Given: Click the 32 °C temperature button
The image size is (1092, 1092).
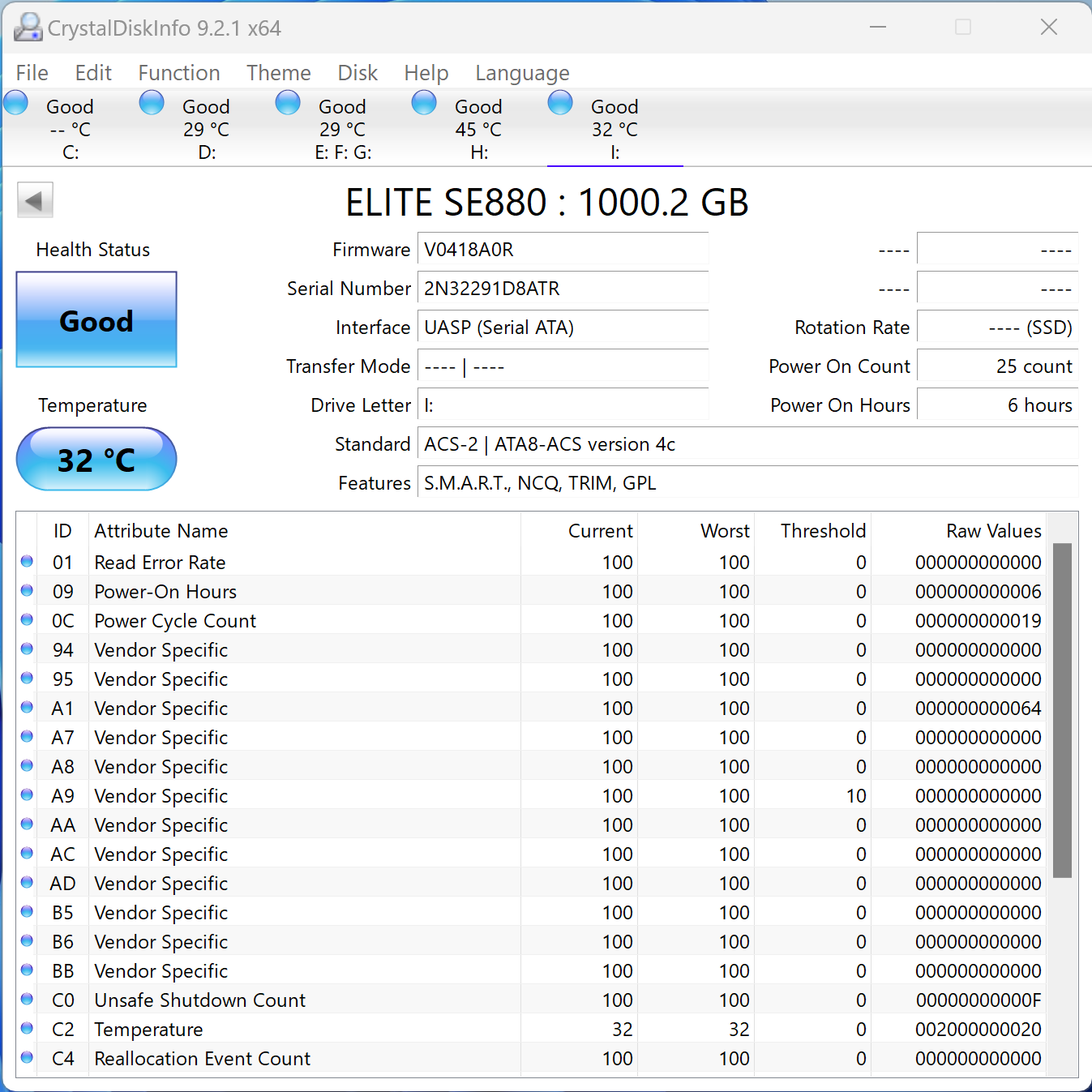Looking at the screenshot, I should [x=96, y=460].
